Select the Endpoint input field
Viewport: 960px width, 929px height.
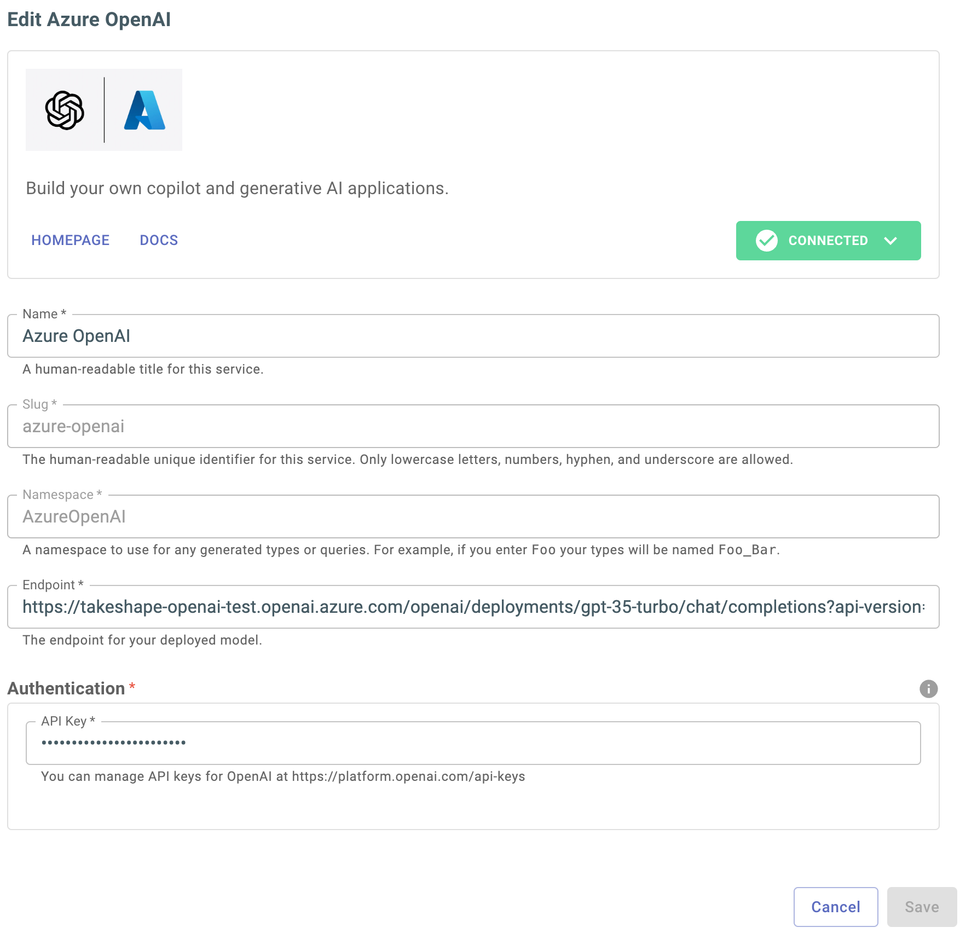pos(470,606)
